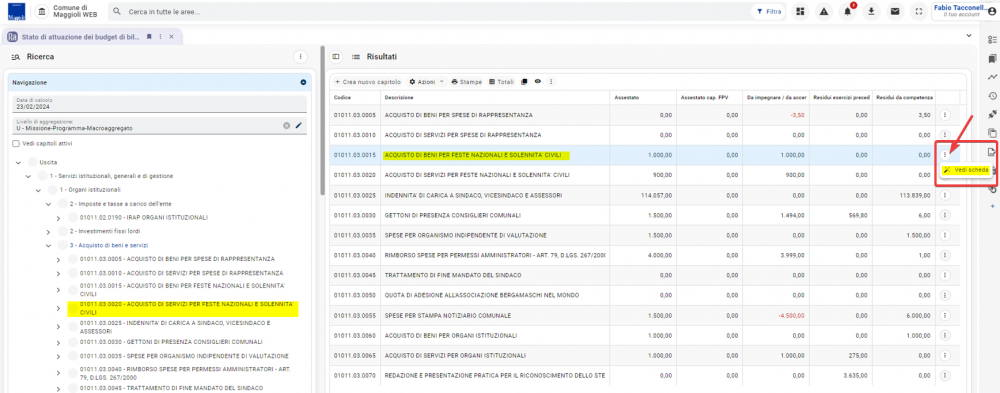The width and height of the screenshot is (1000, 393).
Task: Click the Stampe print button
Action: point(467,82)
